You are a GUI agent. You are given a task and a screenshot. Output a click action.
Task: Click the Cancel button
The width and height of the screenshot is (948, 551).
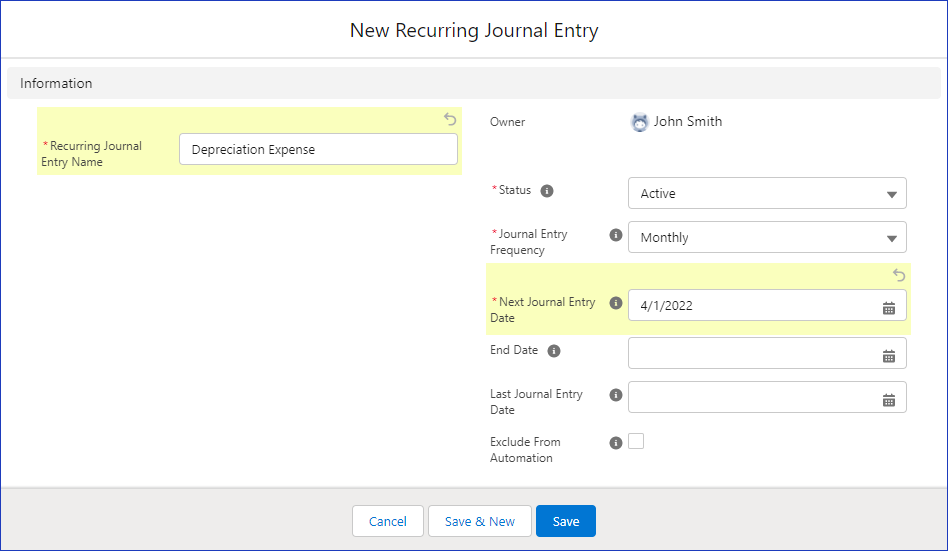click(x=387, y=521)
